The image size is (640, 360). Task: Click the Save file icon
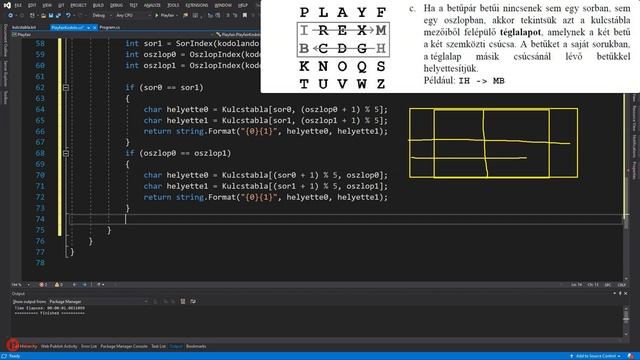(x=51, y=16)
